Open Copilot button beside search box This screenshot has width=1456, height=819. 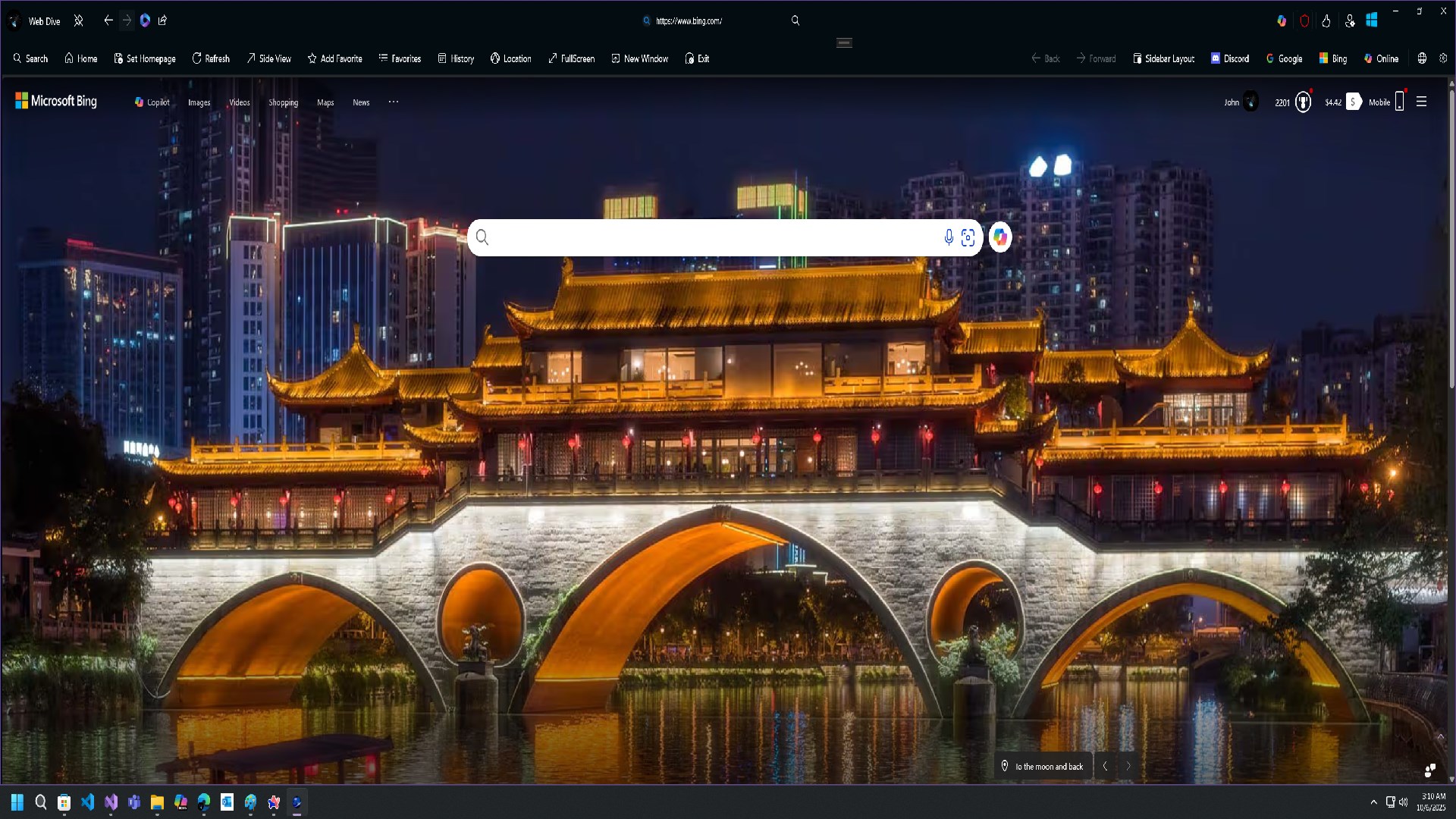click(1000, 238)
